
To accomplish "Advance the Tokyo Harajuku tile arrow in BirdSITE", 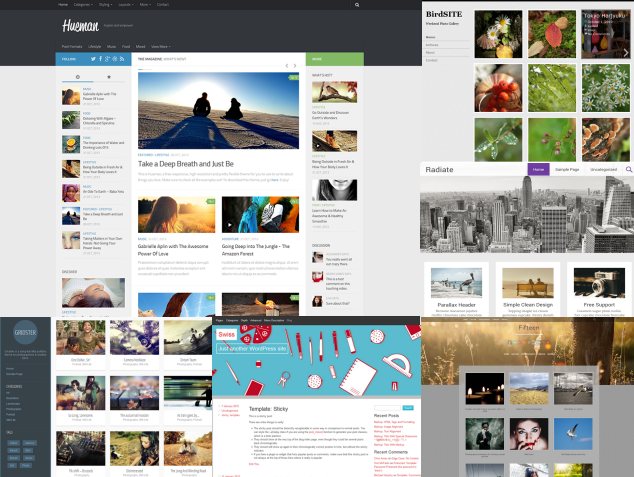I will coord(626,53).
